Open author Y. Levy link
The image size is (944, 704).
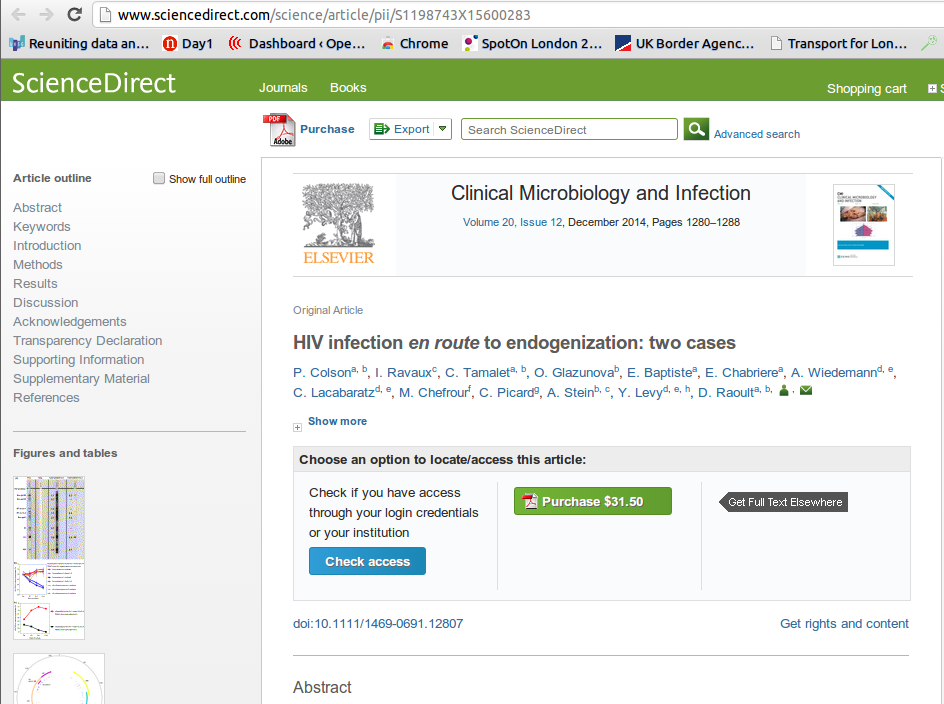click(x=640, y=393)
